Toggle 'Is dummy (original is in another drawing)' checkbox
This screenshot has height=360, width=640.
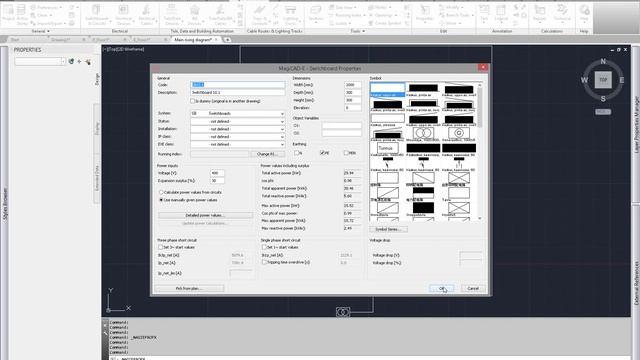[193, 101]
